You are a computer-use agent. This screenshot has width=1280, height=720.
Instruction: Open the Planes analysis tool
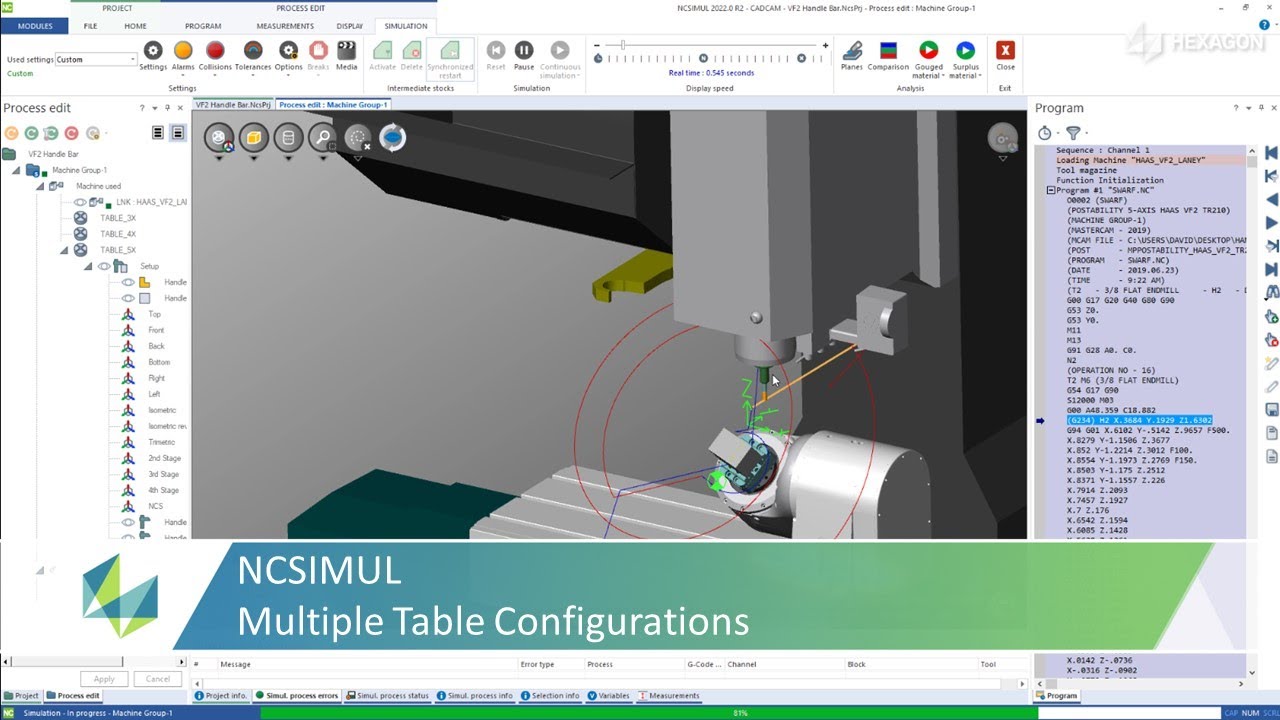tap(852, 50)
